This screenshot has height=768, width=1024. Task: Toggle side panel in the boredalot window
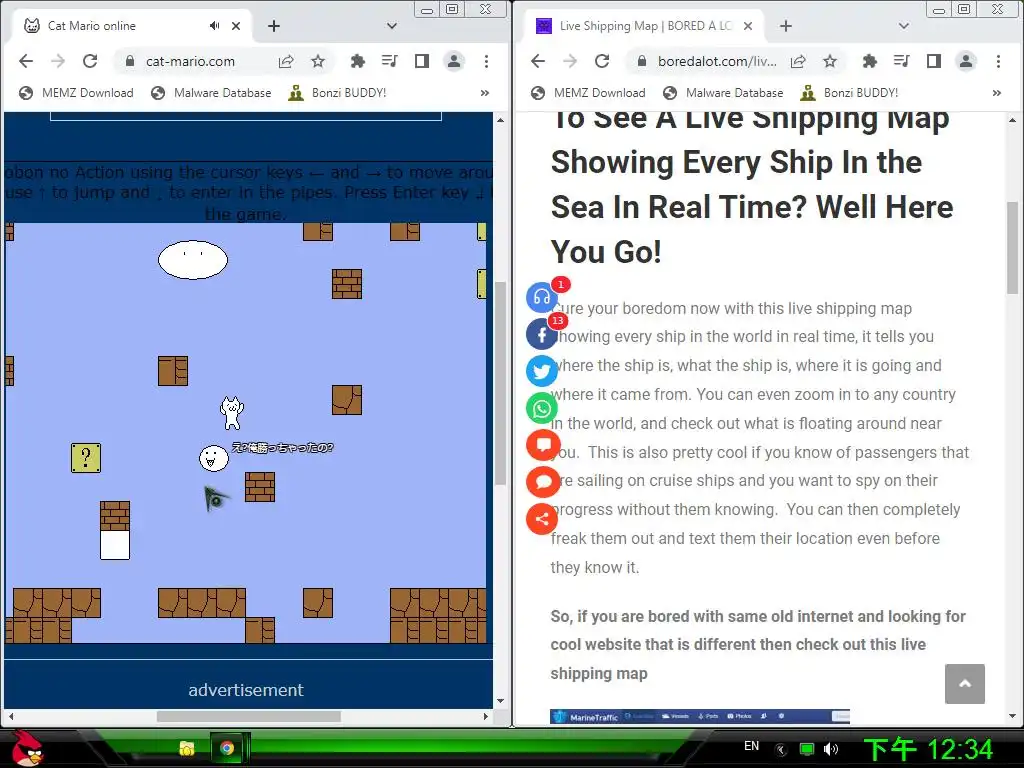click(x=934, y=61)
